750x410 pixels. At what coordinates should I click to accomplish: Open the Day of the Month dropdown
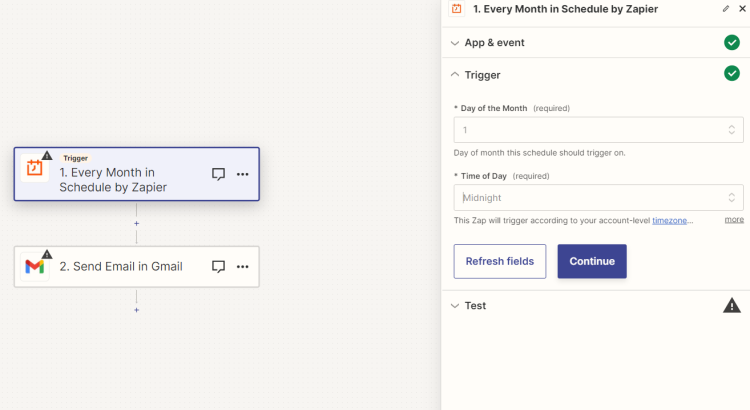click(x=598, y=130)
